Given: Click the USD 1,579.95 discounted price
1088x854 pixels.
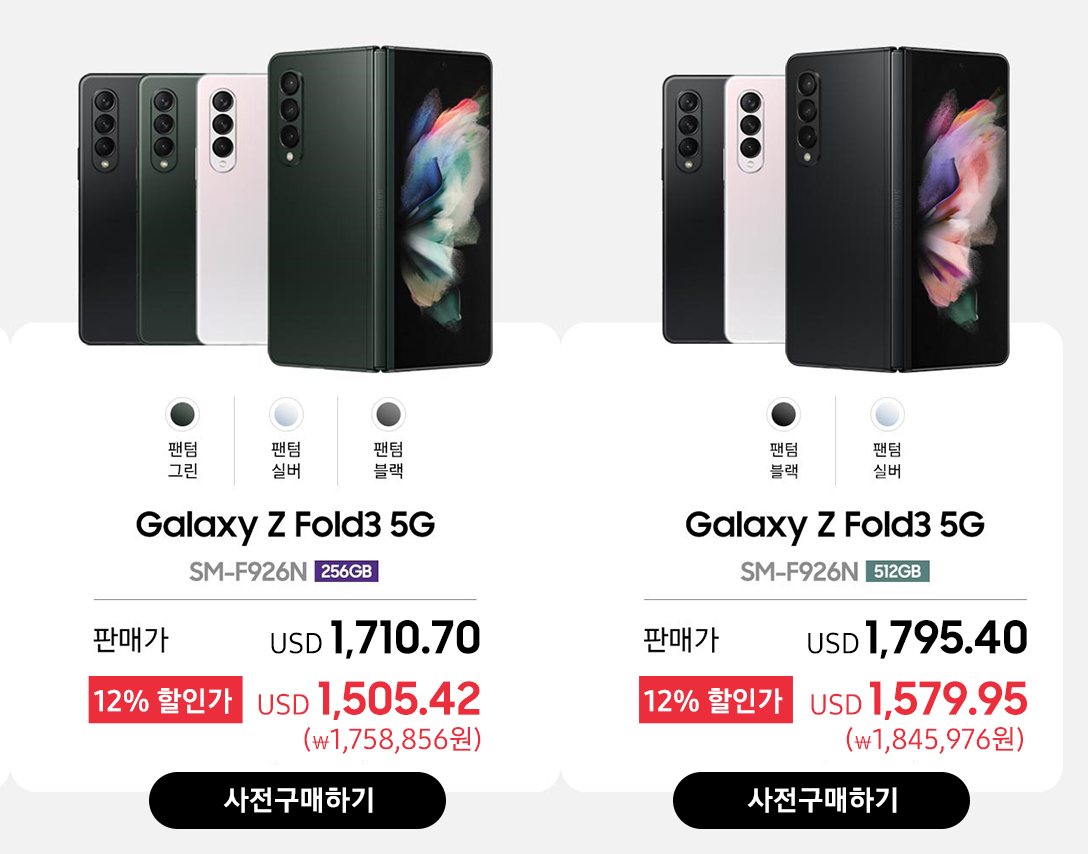Looking at the screenshot, I should point(918,699).
